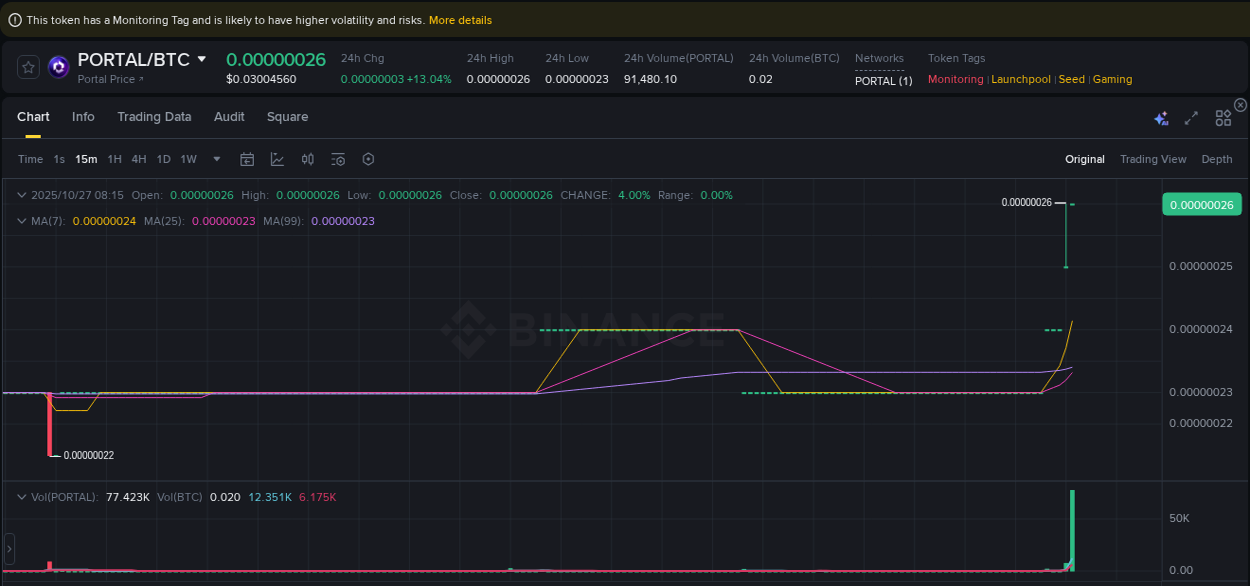Switch to the Trading Data tab
This screenshot has height=586, width=1250.
tap(154, 117)
